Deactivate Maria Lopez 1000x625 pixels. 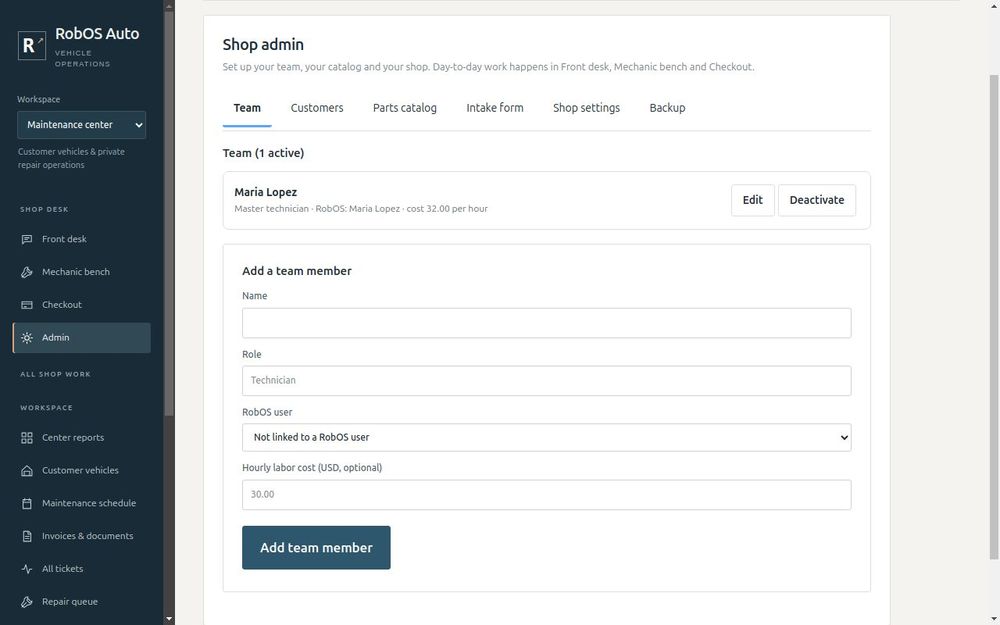[x=817, y=200]
